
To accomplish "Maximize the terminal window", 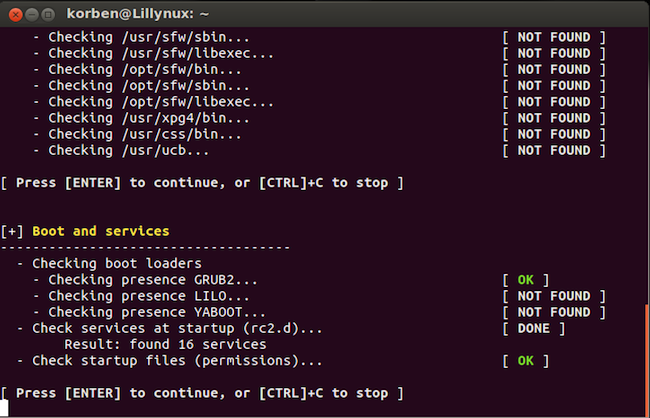I will pyautogui.click(x=49, y=15).
